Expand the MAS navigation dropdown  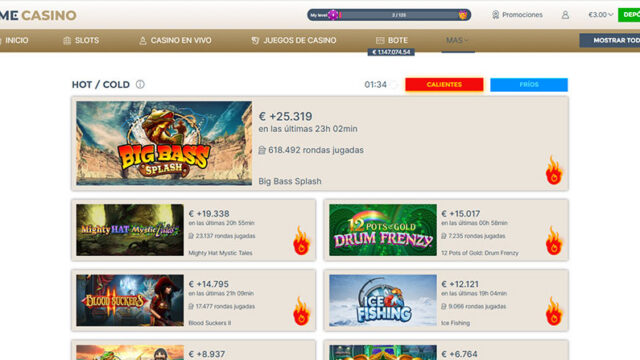point(457,40)
